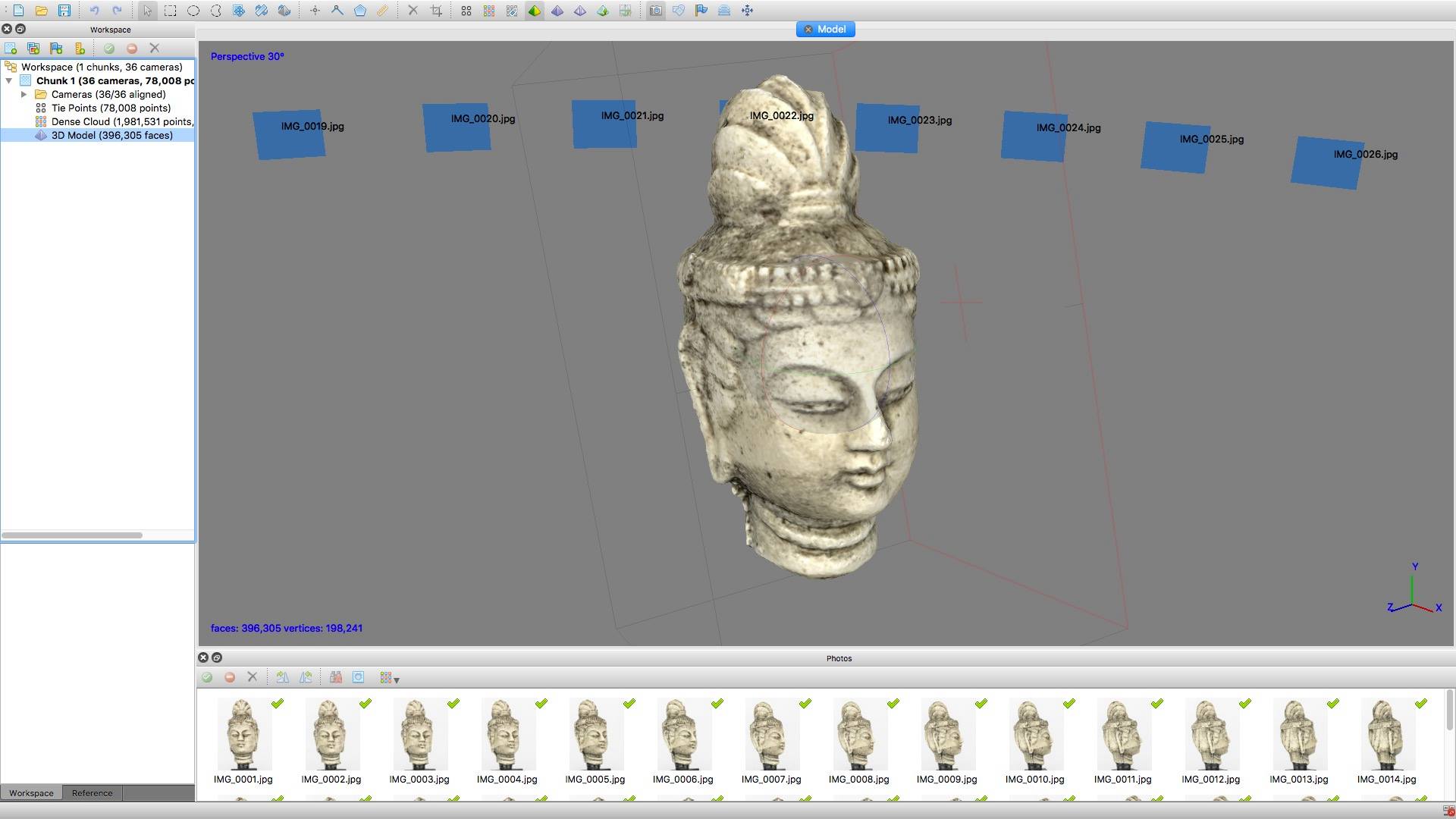Open a project file
1456x819 pixels.
coord(42,11)
